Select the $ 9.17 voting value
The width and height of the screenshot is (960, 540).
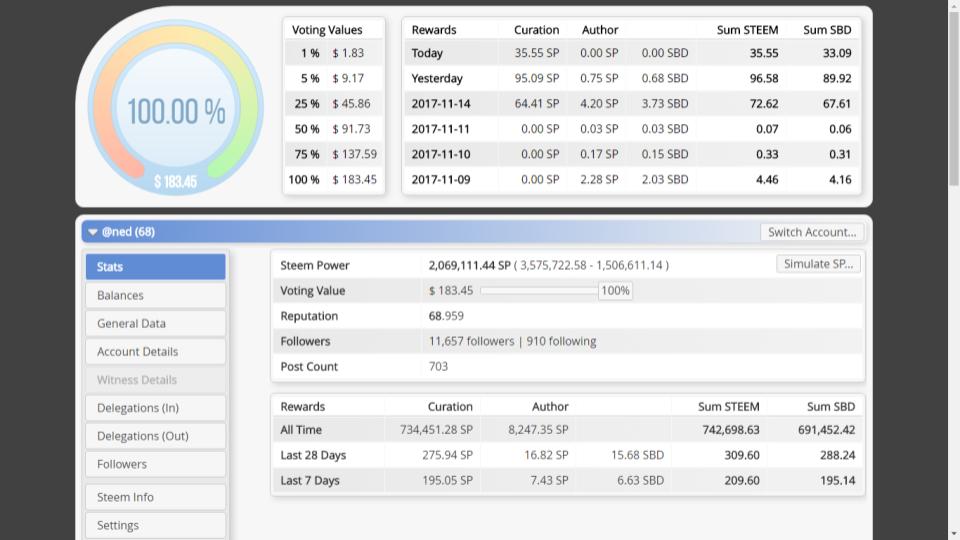(x=348, y=78)
